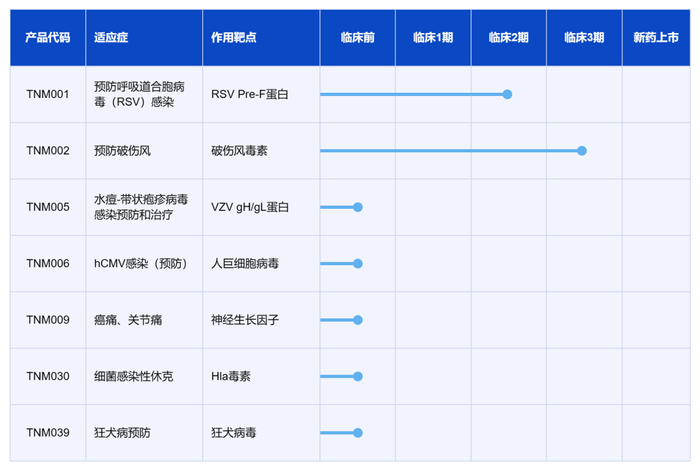Click TNM001 progress endpoint dot in phase 2

click(507, 94)
